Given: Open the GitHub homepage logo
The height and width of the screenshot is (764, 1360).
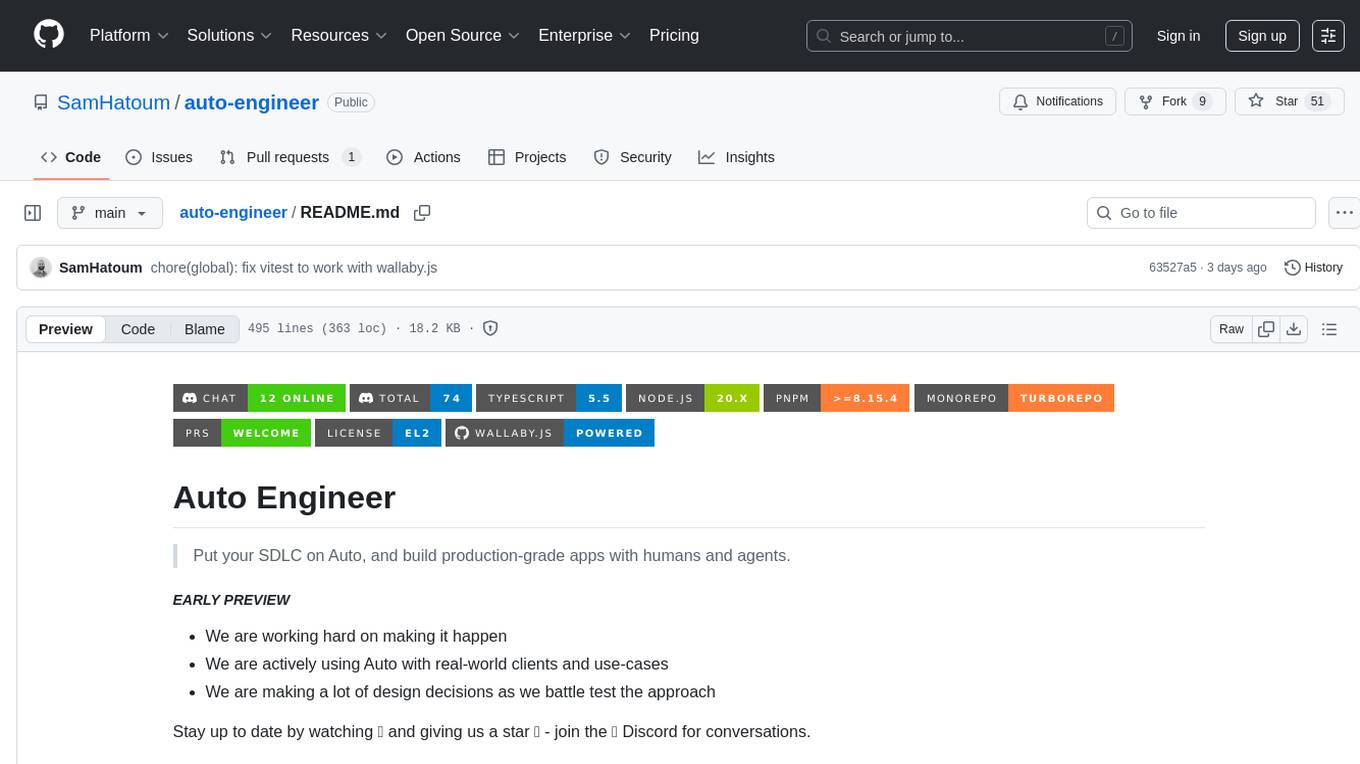Looking at the screenshot, I should tap(49, 35).
